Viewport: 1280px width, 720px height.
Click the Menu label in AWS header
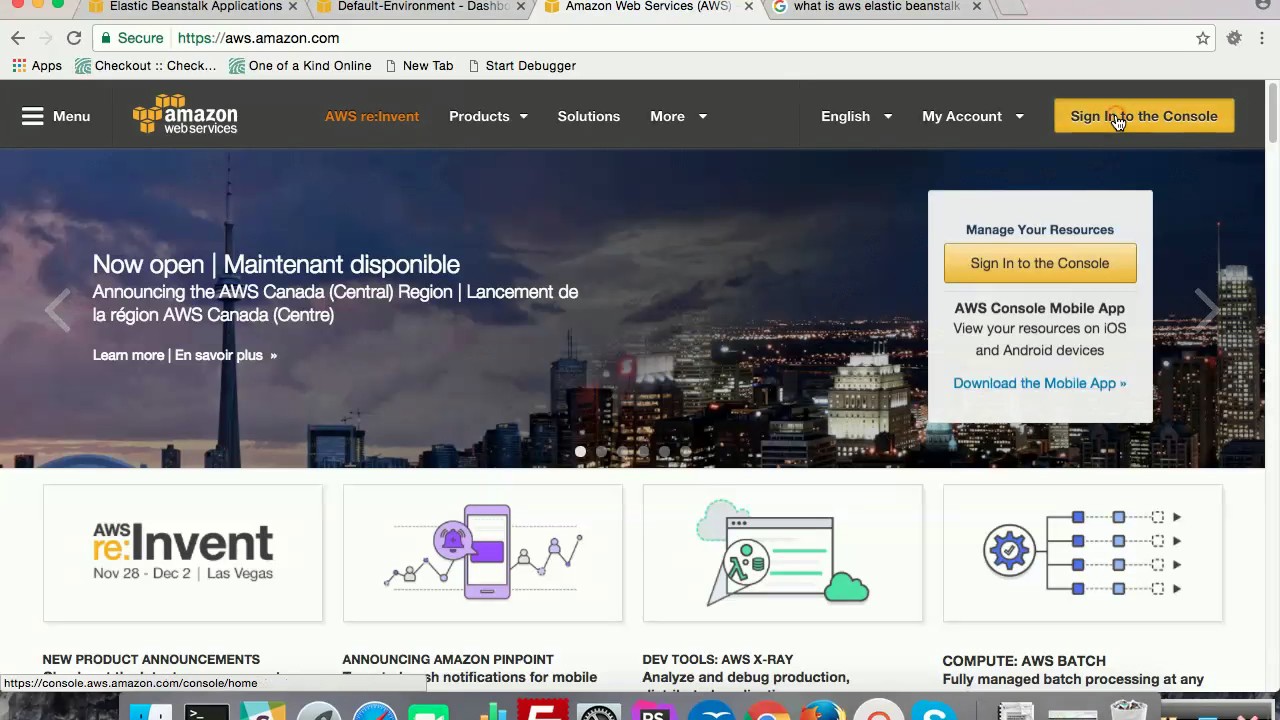(71, 116)
